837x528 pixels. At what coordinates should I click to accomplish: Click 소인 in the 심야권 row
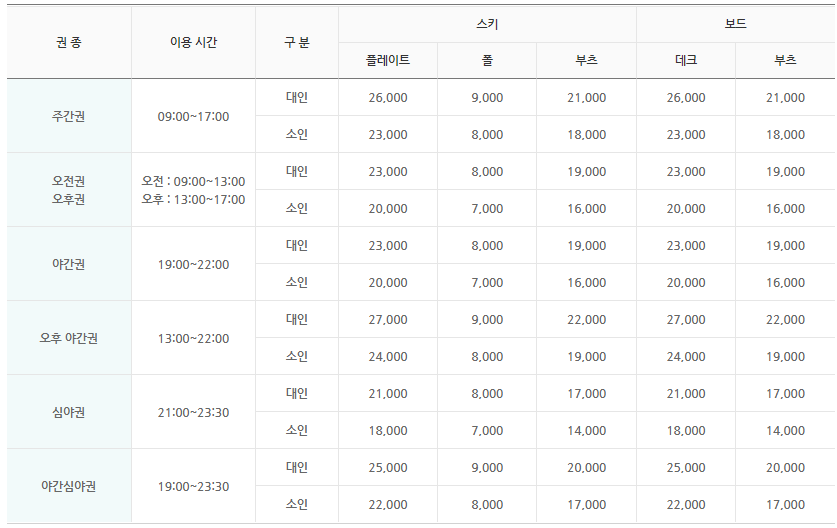(297, 430)
